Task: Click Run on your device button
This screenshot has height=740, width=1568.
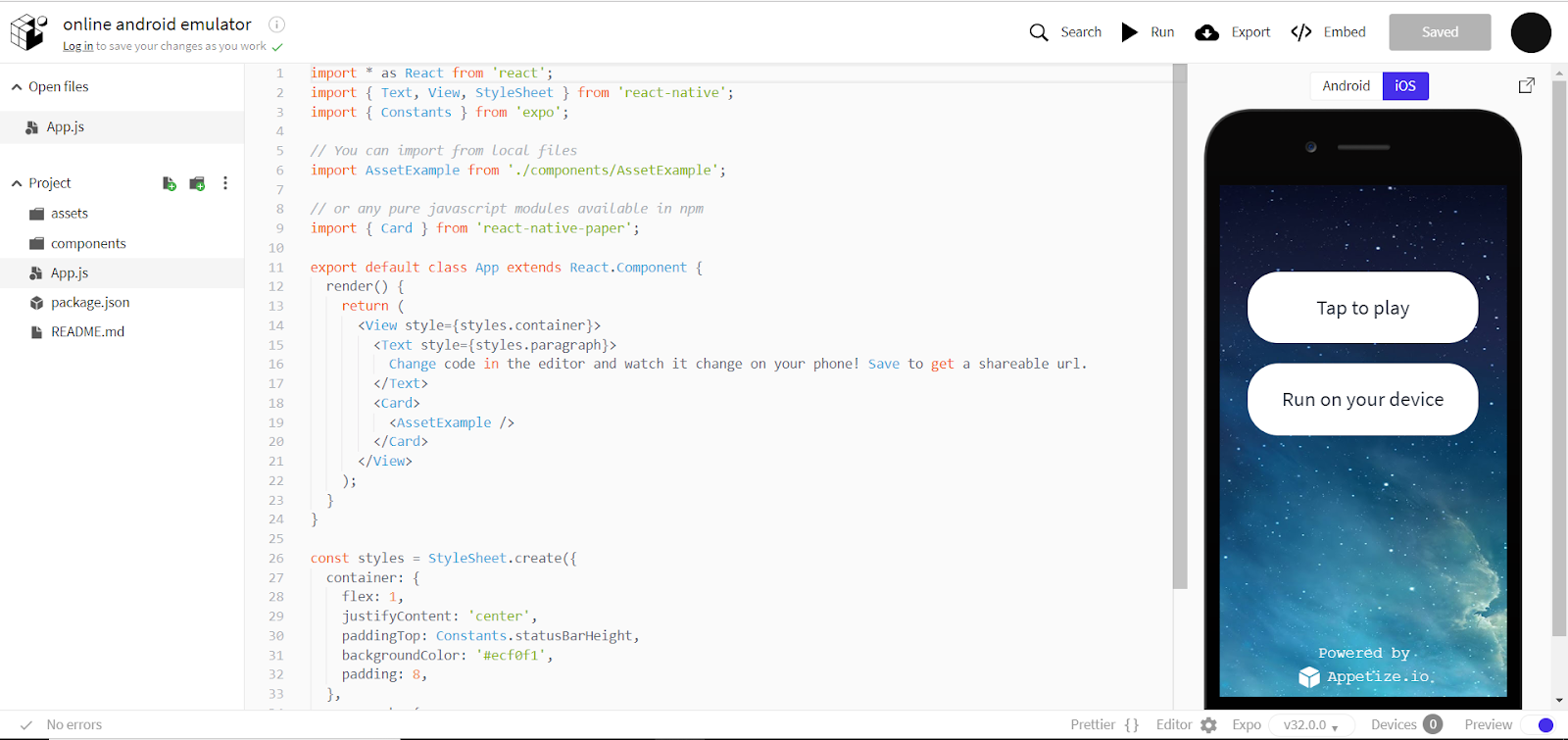Action: pos(1362,399)
